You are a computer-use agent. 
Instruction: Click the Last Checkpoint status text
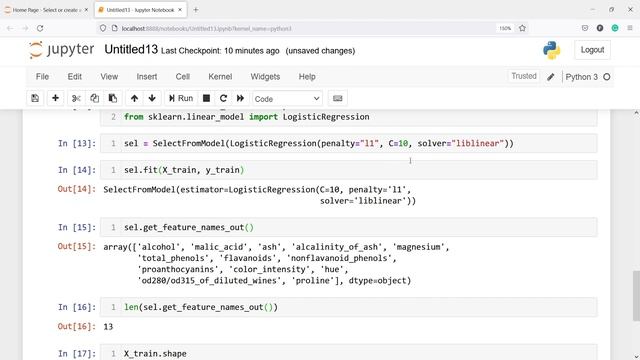pos(220,51)
